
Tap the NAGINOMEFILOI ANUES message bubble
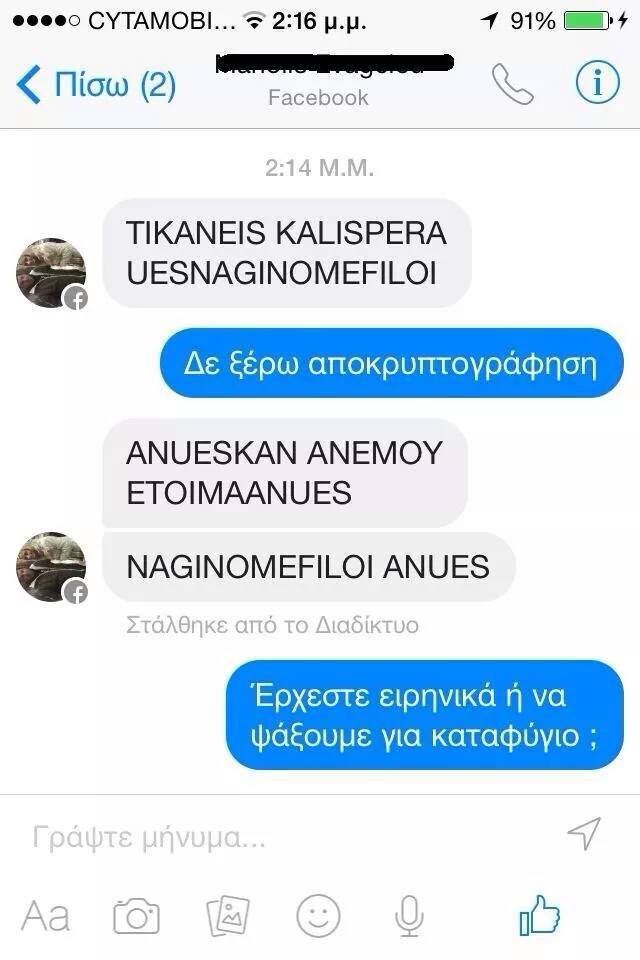pyautogui.click(x=309, y=567)
